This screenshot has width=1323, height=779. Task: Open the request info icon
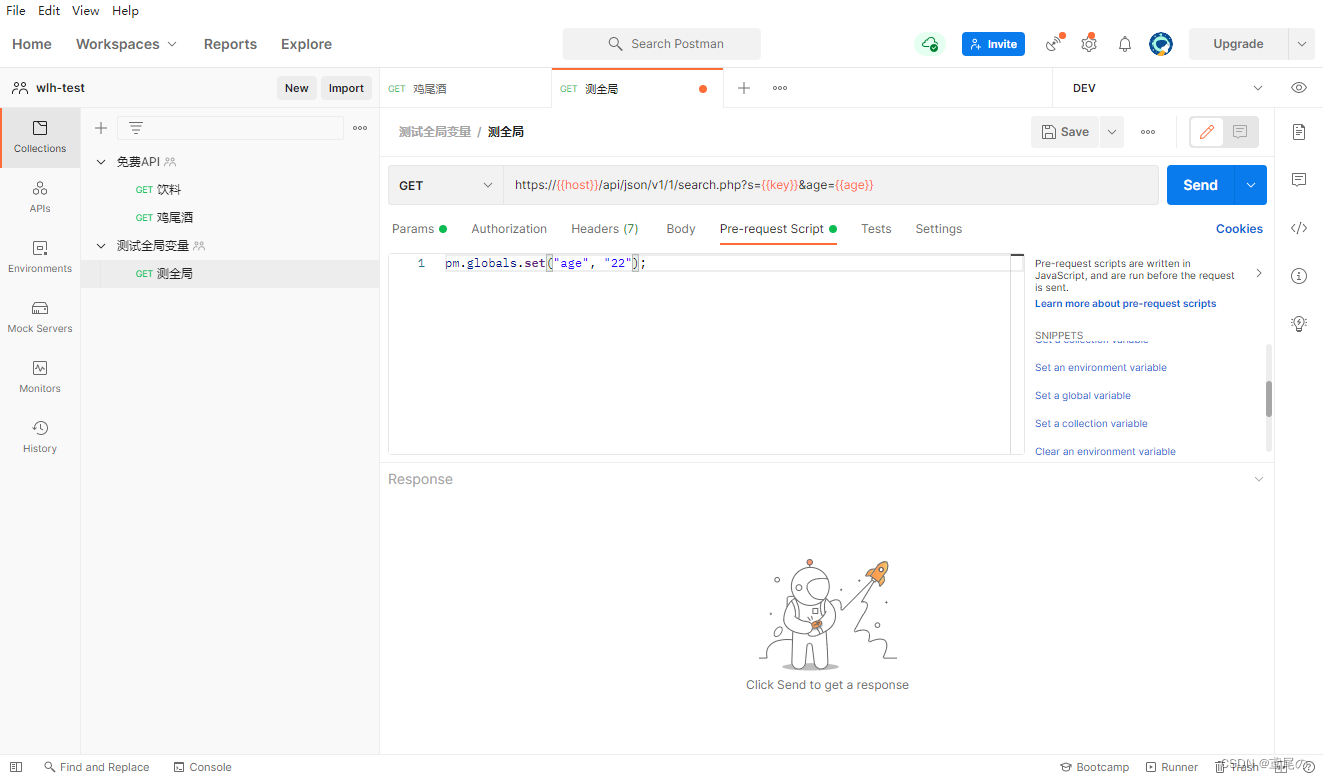(1299, 276)
